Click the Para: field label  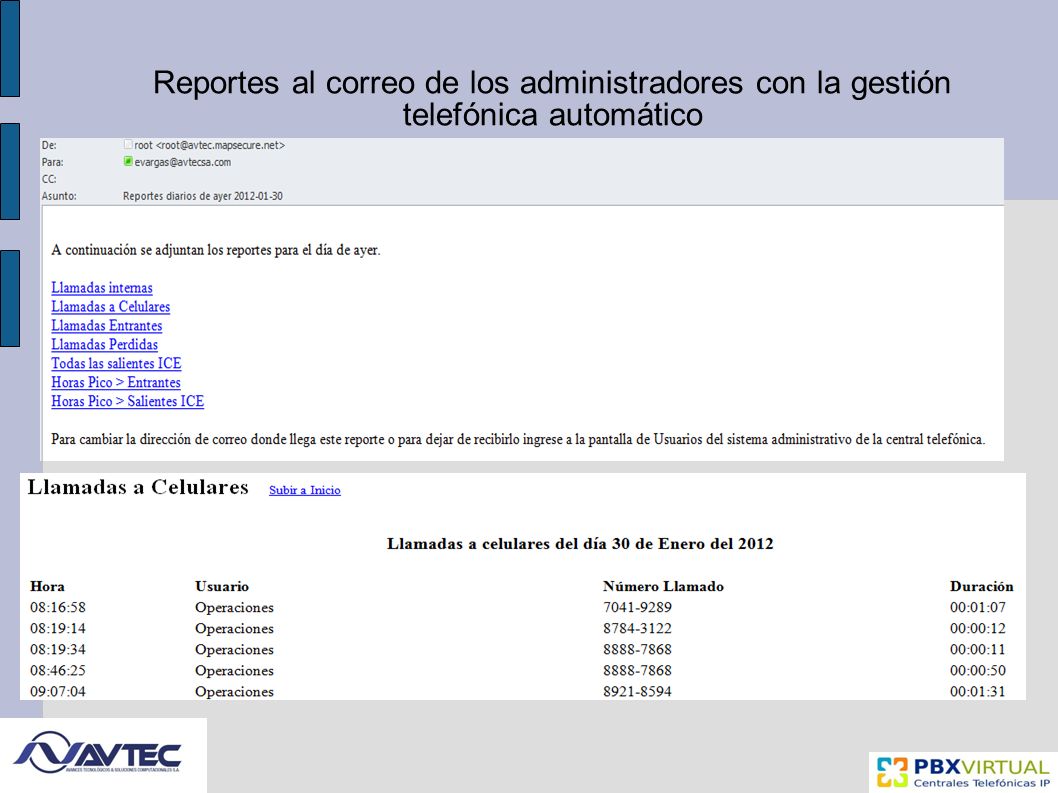(53, 162)
